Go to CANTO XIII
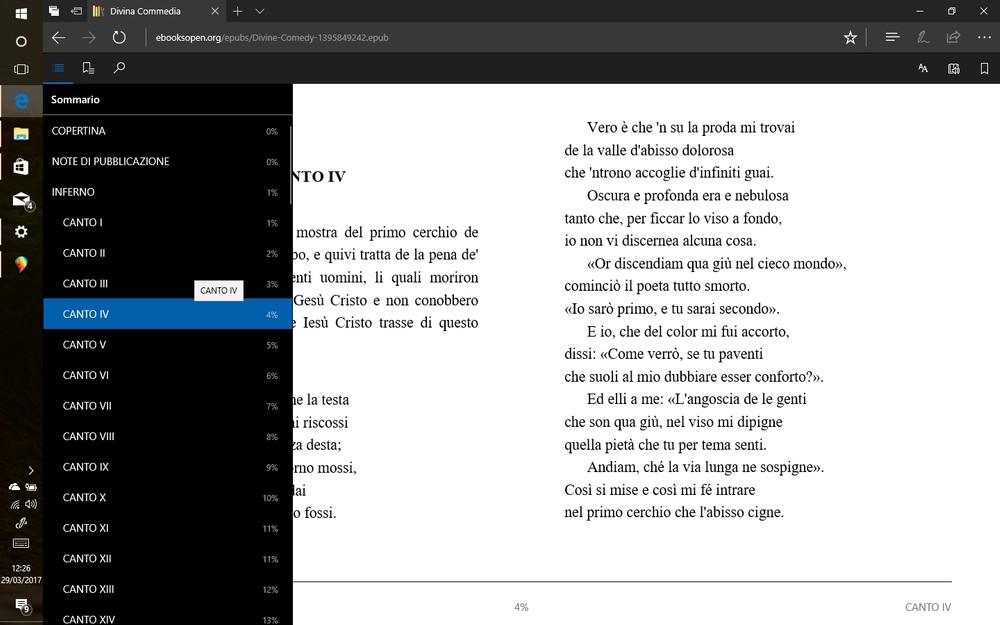The width and height of the screenshot is (1000, 625). click(x=167, y=590)
